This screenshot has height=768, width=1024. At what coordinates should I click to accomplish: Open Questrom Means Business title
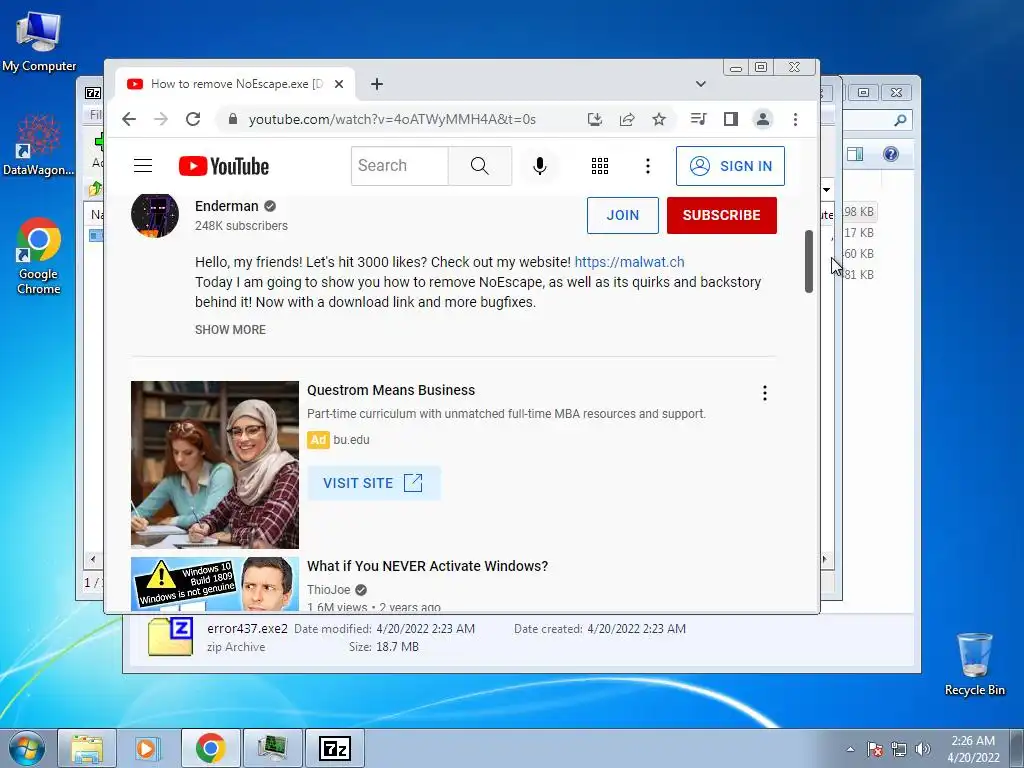coord(391,390)
